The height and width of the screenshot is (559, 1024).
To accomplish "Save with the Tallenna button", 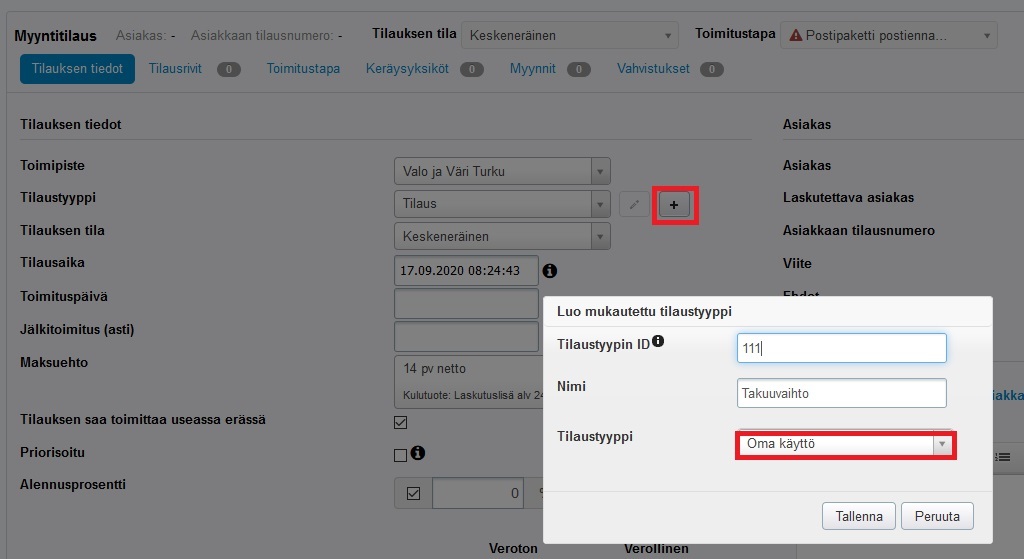I will 858,517.
